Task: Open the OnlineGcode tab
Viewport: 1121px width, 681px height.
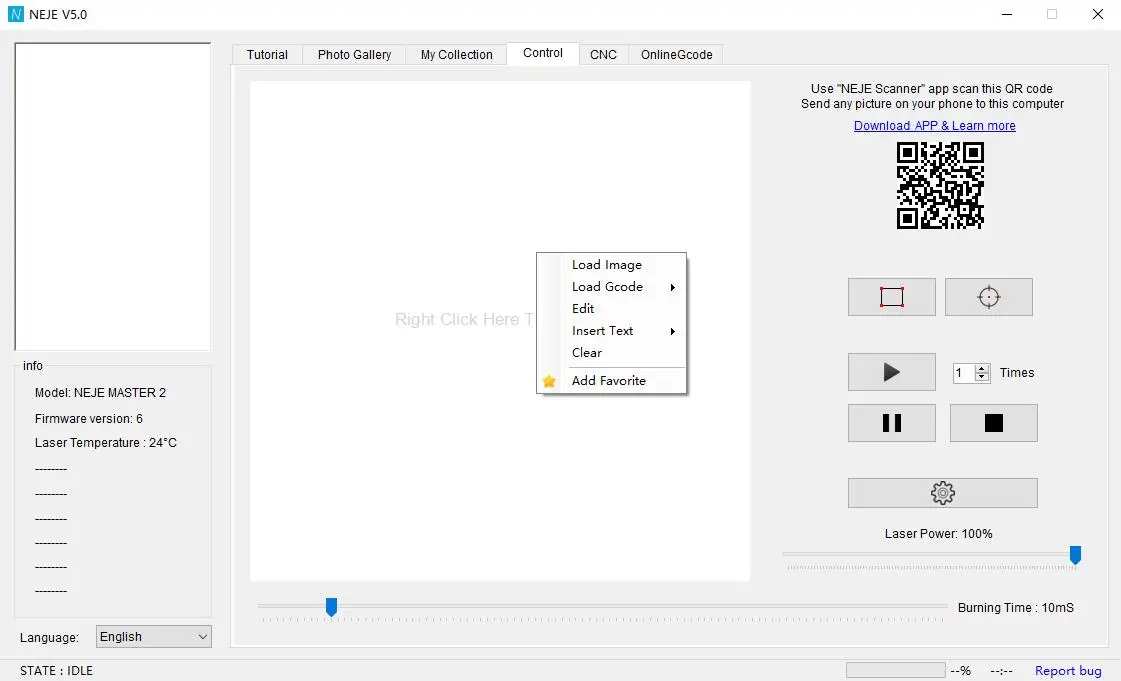Action: tap(676, 55)
